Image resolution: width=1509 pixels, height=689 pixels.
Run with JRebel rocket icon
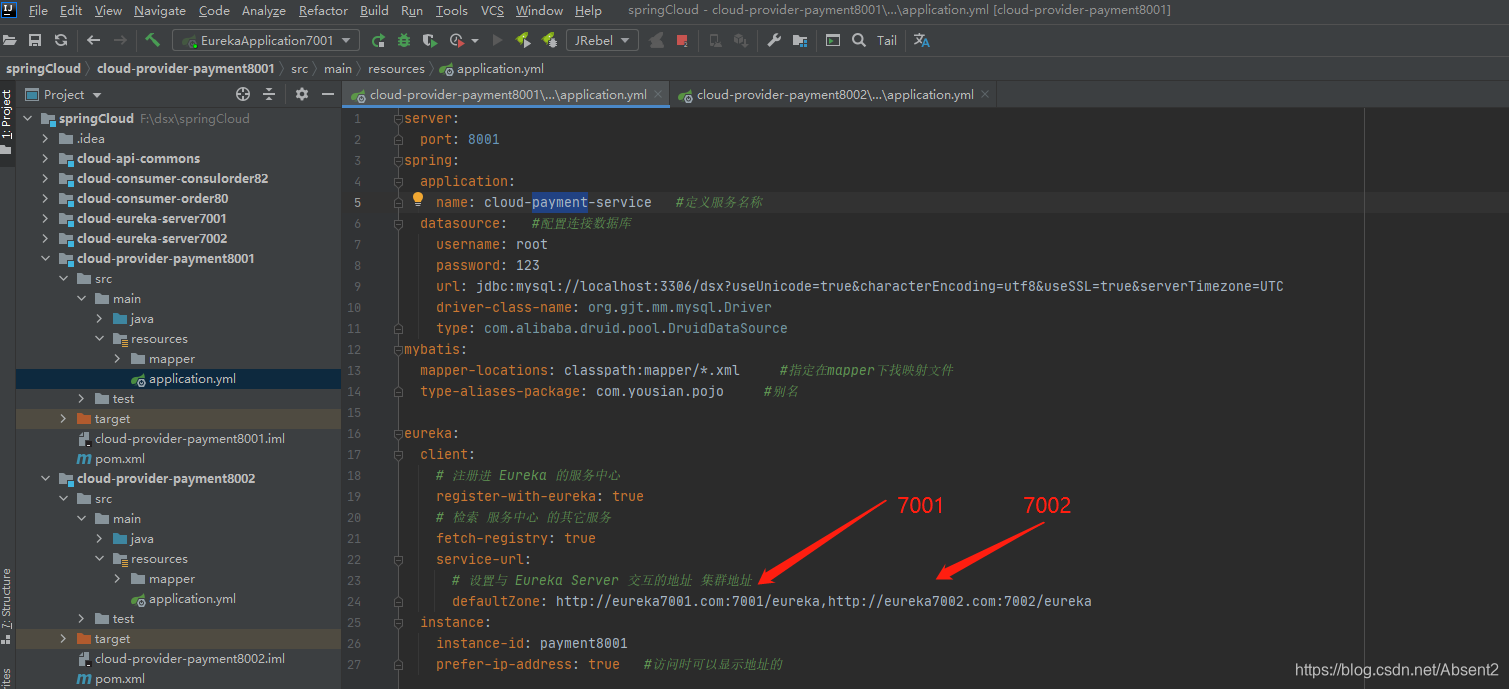[x=523, y=41]
